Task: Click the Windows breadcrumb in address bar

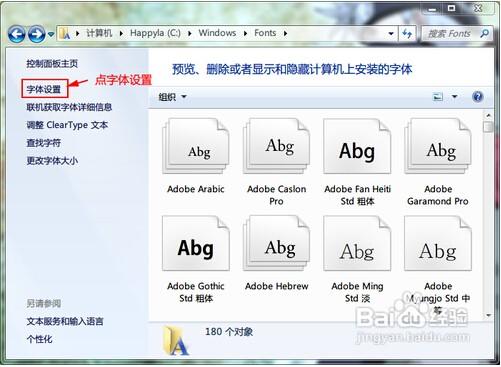Action: click(217, 33)
